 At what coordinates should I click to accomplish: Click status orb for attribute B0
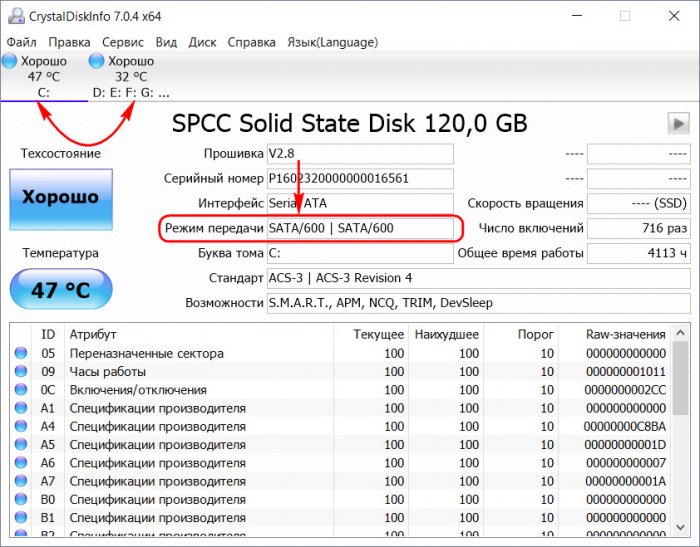(21, 499)
